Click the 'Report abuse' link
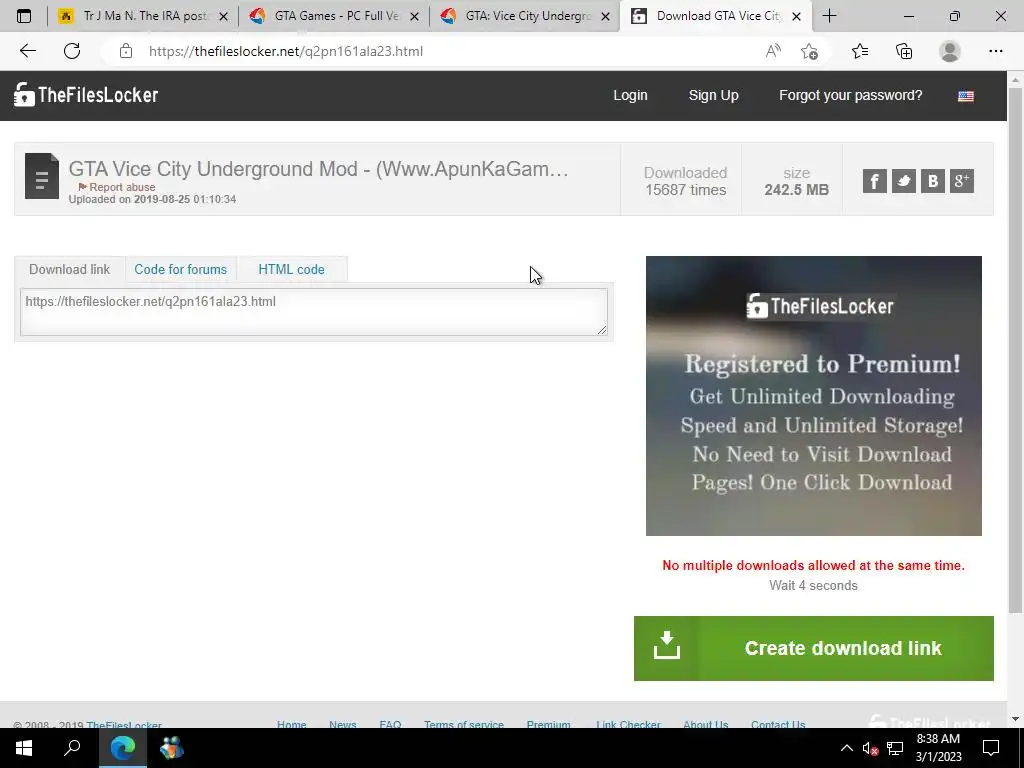 117,187
